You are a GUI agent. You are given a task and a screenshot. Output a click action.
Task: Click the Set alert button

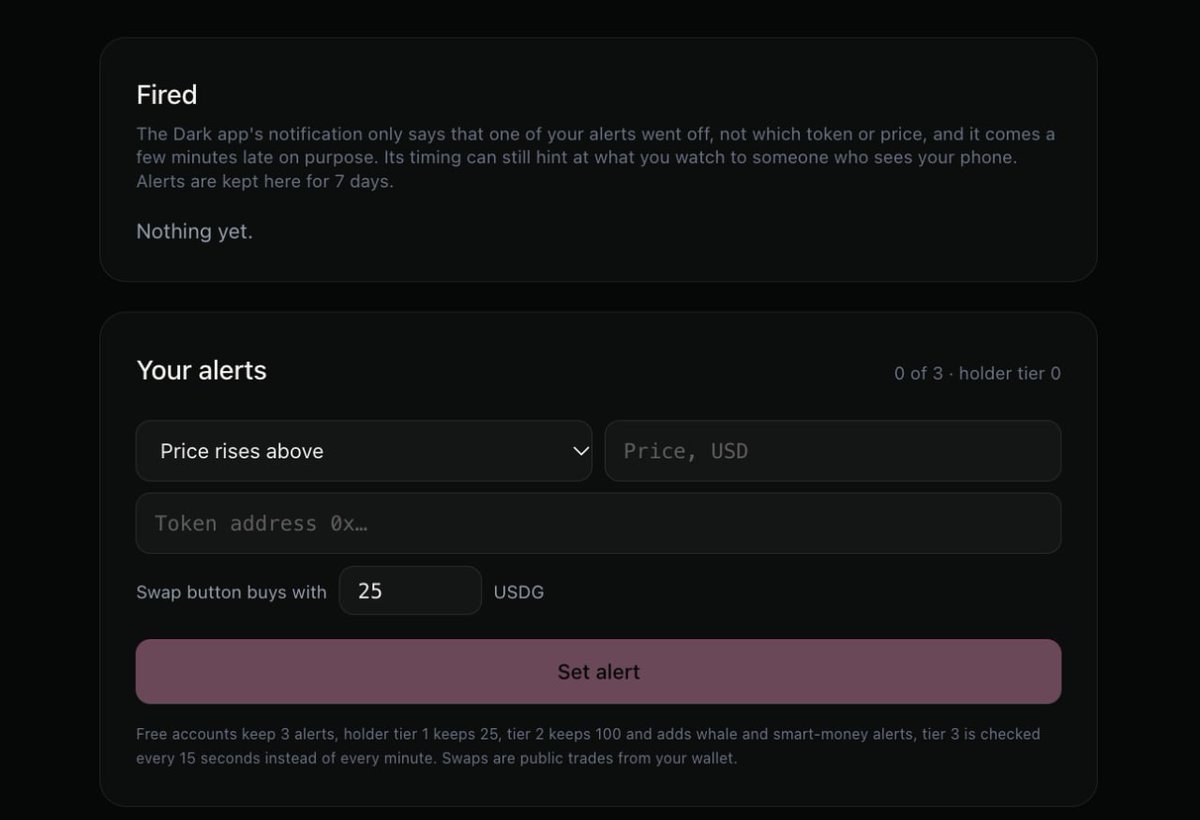598,672
